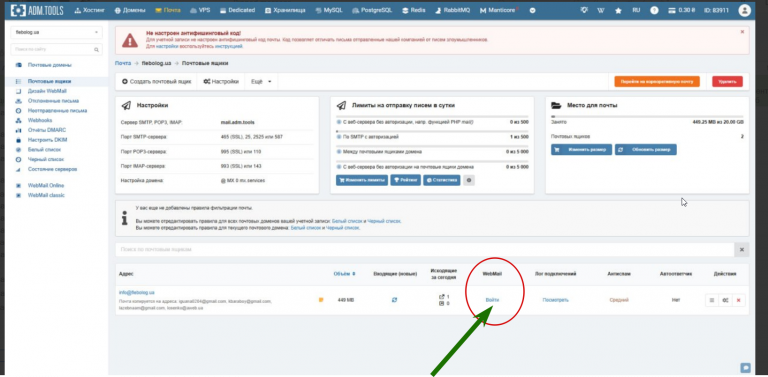Open the info@flebolog.ua mailbox link
This screenshot has width=768, height=377.
click(x=136, y=292)
